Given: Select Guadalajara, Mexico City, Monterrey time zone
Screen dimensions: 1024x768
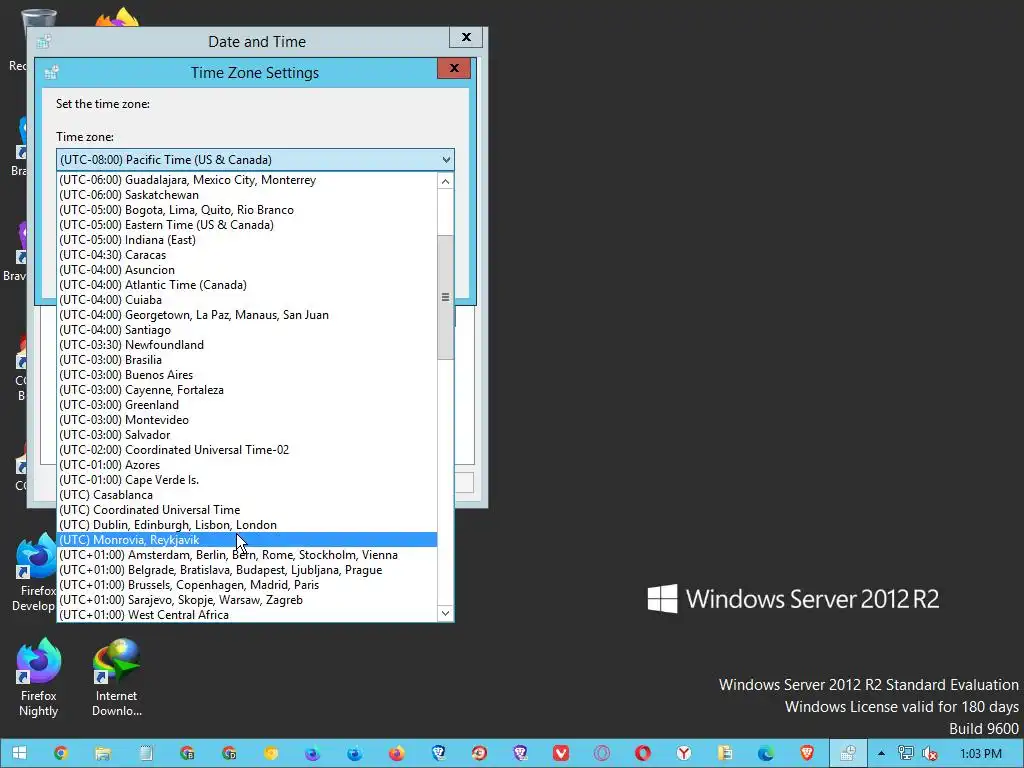Looking at the screenshot, I should tap(247, 180).
